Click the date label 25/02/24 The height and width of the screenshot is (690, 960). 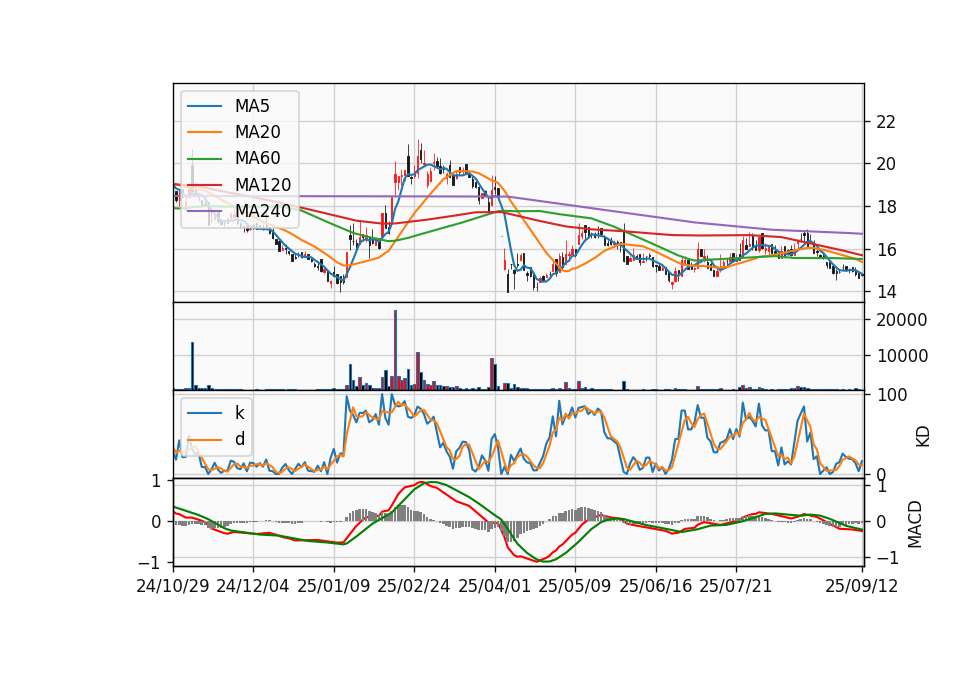pos(414,586)
